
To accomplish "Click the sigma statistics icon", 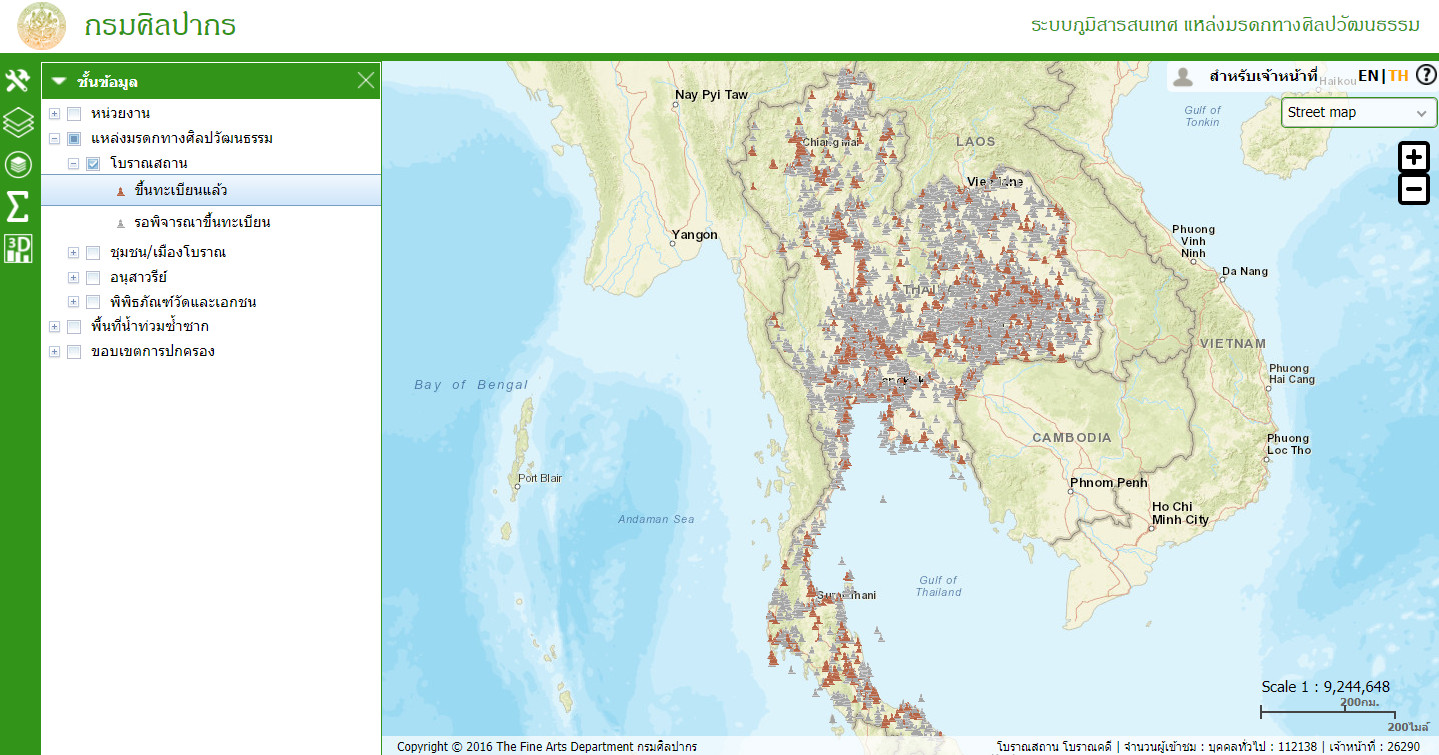I will pyautogui.click(x=18, y=207).
